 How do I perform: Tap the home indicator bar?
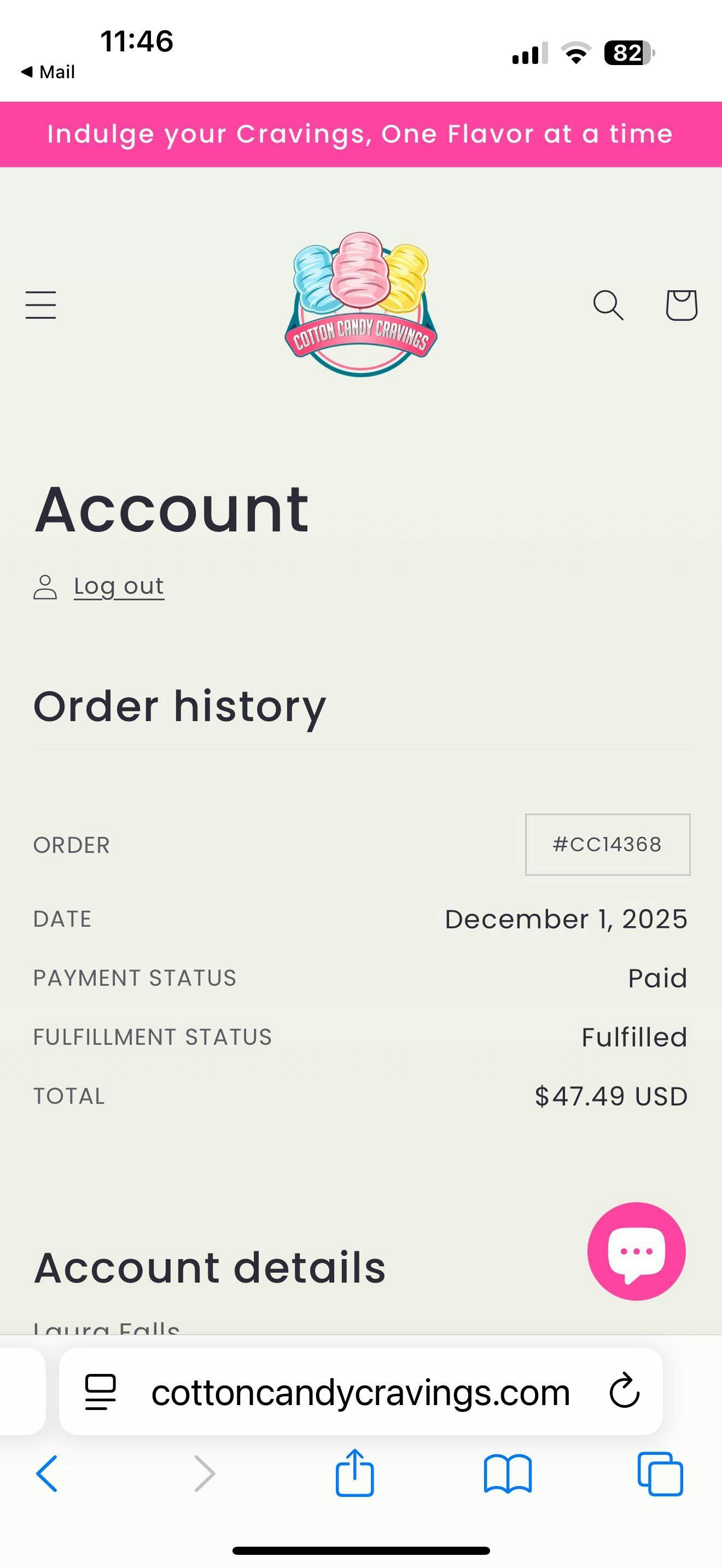360,1550
